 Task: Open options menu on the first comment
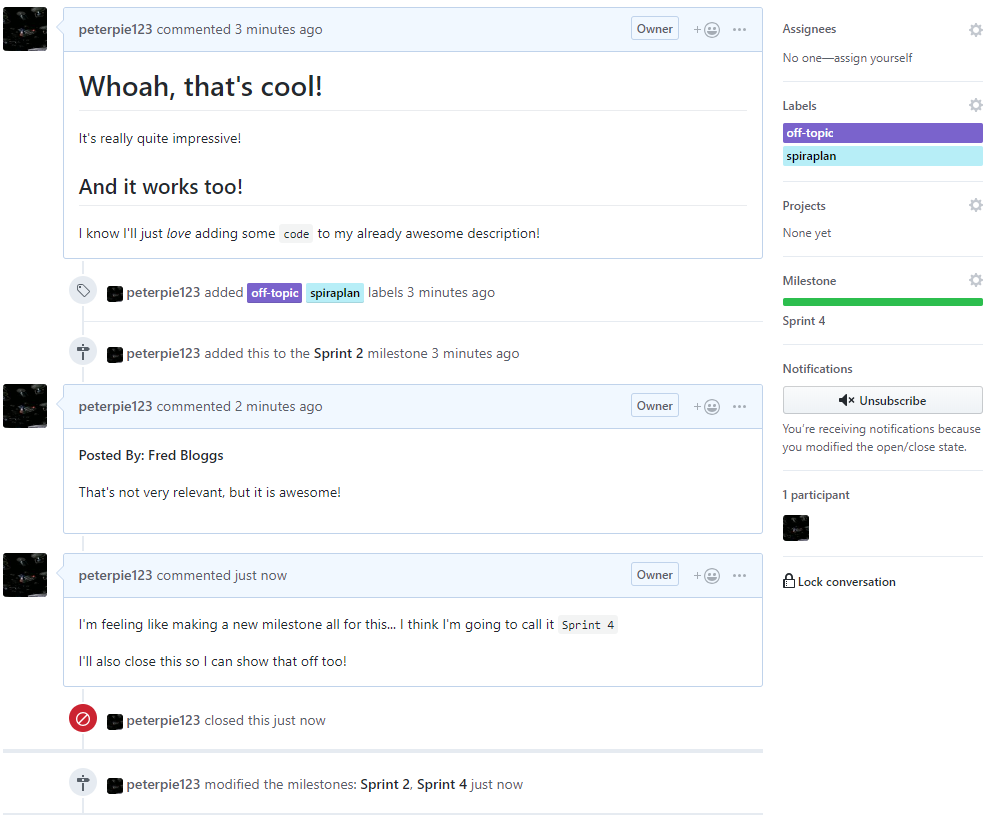[x=740, y=30]
